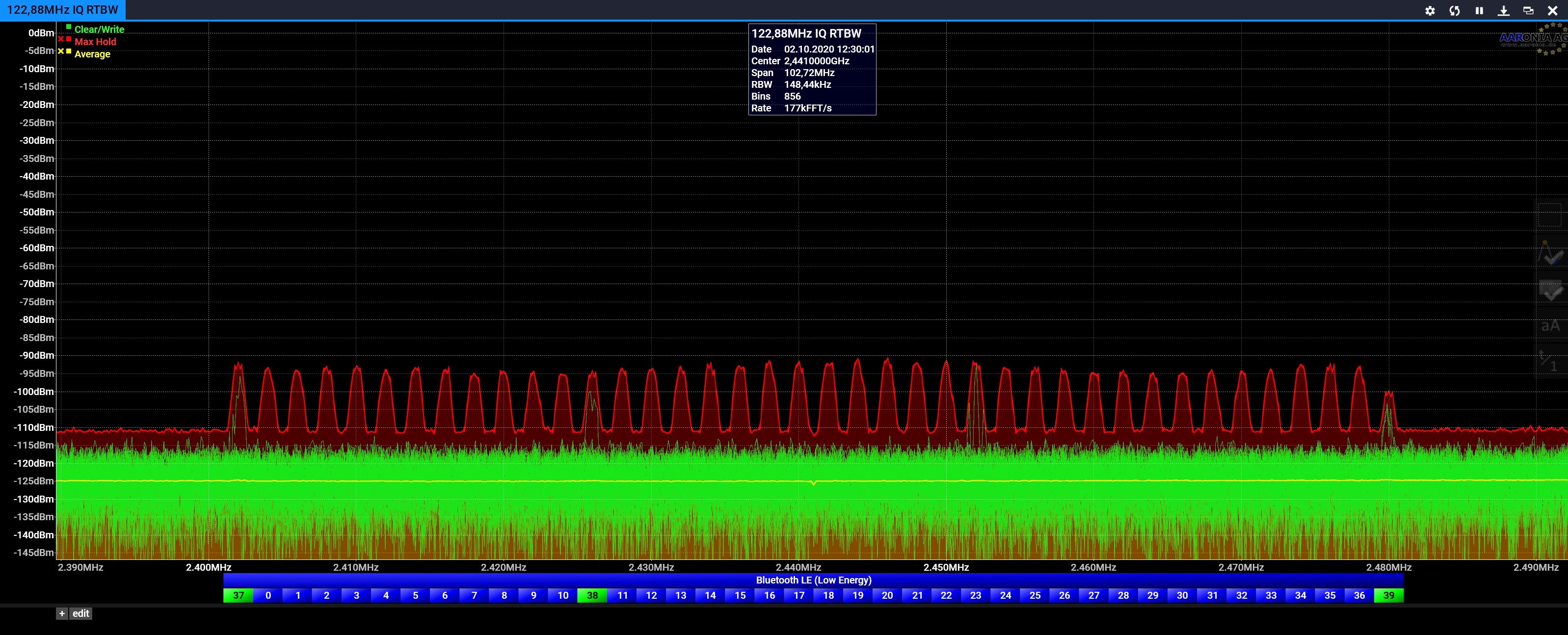Toggle the Max Hold trace legend
The width and height of the screenshot is (1568, 635).
click(x=95, y=41)
